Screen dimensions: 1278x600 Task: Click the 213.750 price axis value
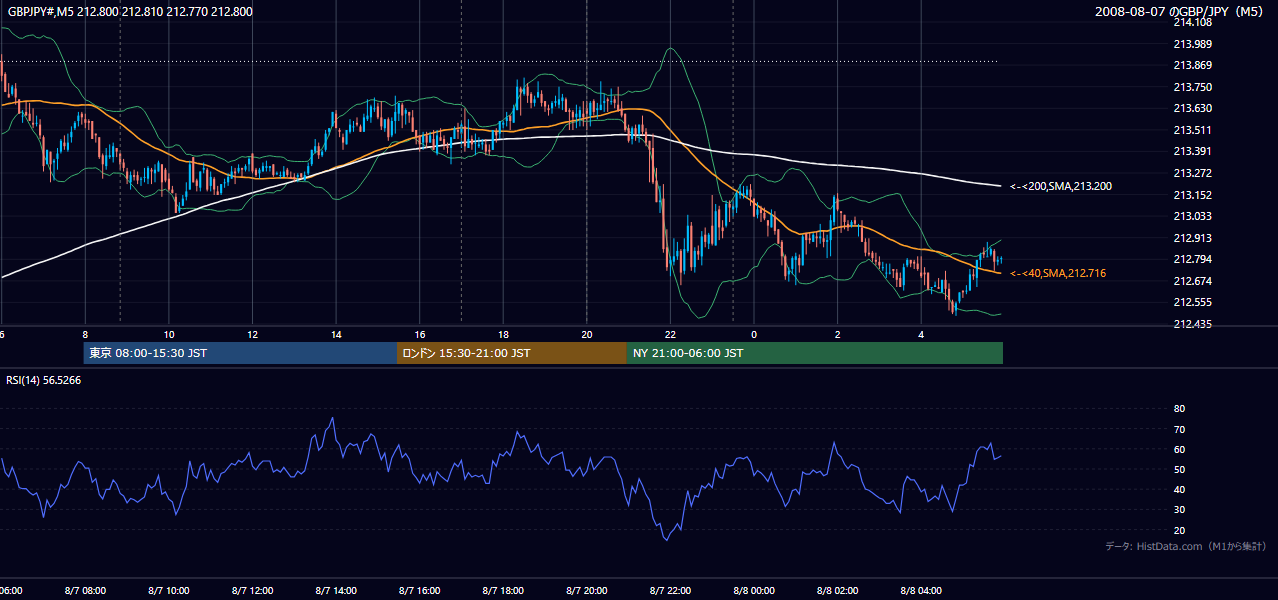tap(1191, 87)
